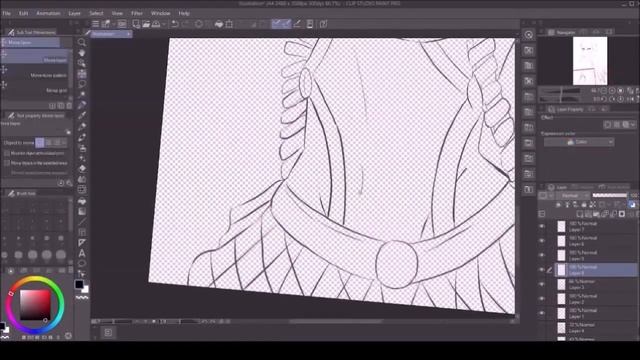Click the Navigator zoom slider

pos(560,91)
